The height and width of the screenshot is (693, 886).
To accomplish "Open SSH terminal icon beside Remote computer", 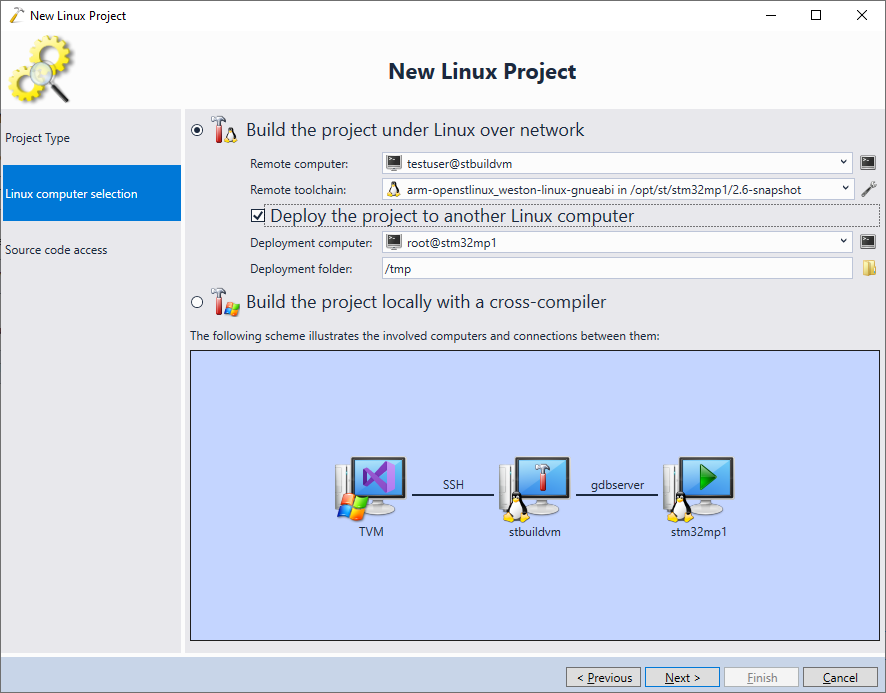I will [868, 163].
